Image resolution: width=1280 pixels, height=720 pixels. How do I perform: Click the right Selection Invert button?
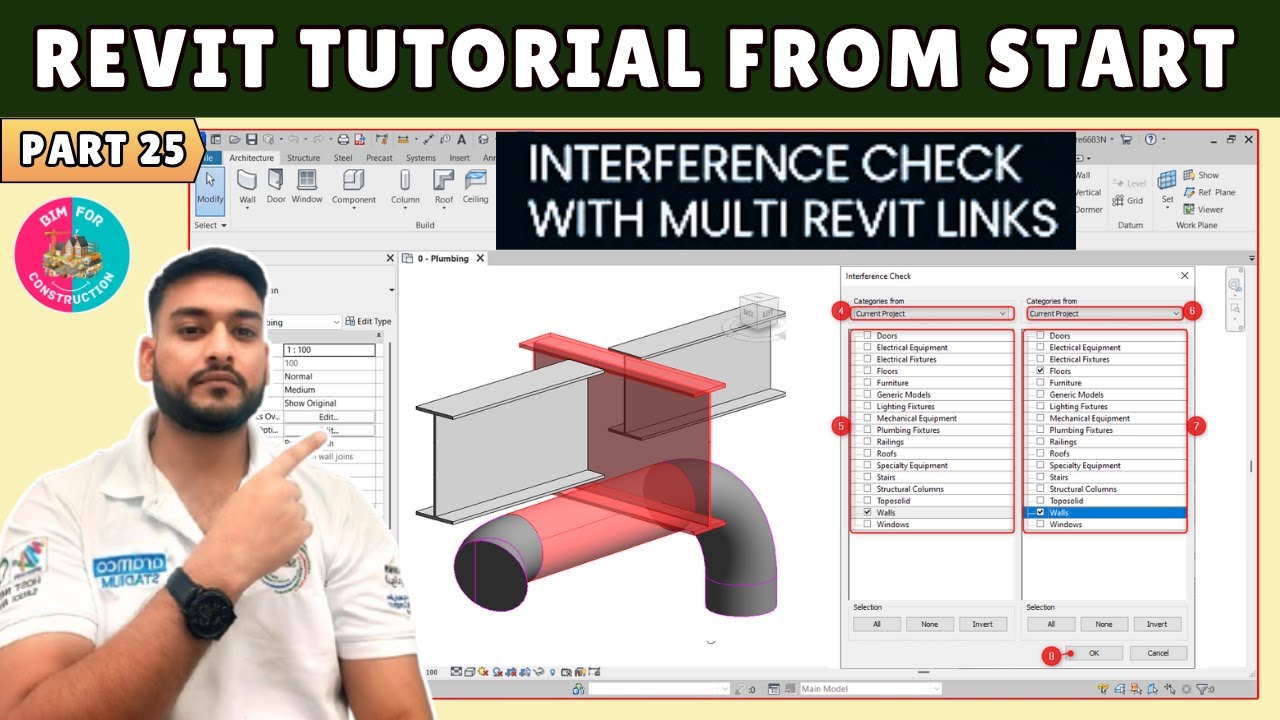[x=1157, y=624]
